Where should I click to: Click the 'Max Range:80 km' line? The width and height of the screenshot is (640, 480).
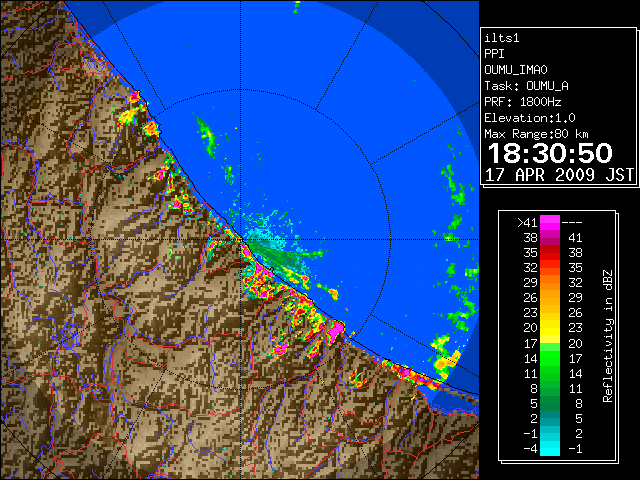point(536,134)
